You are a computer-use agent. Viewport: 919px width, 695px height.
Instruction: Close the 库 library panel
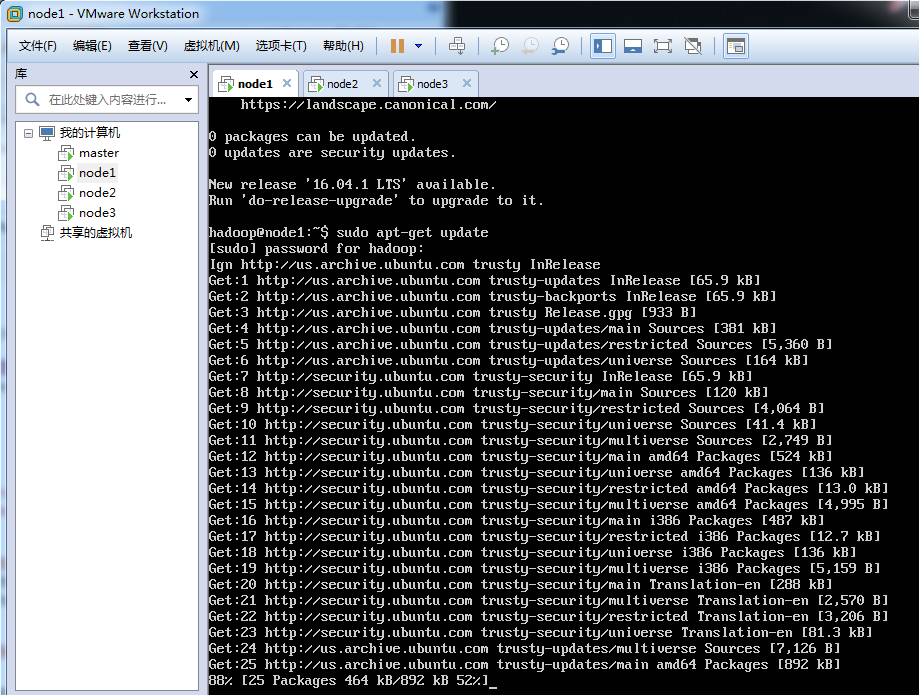pyautogui.click(x=194, y=74)
